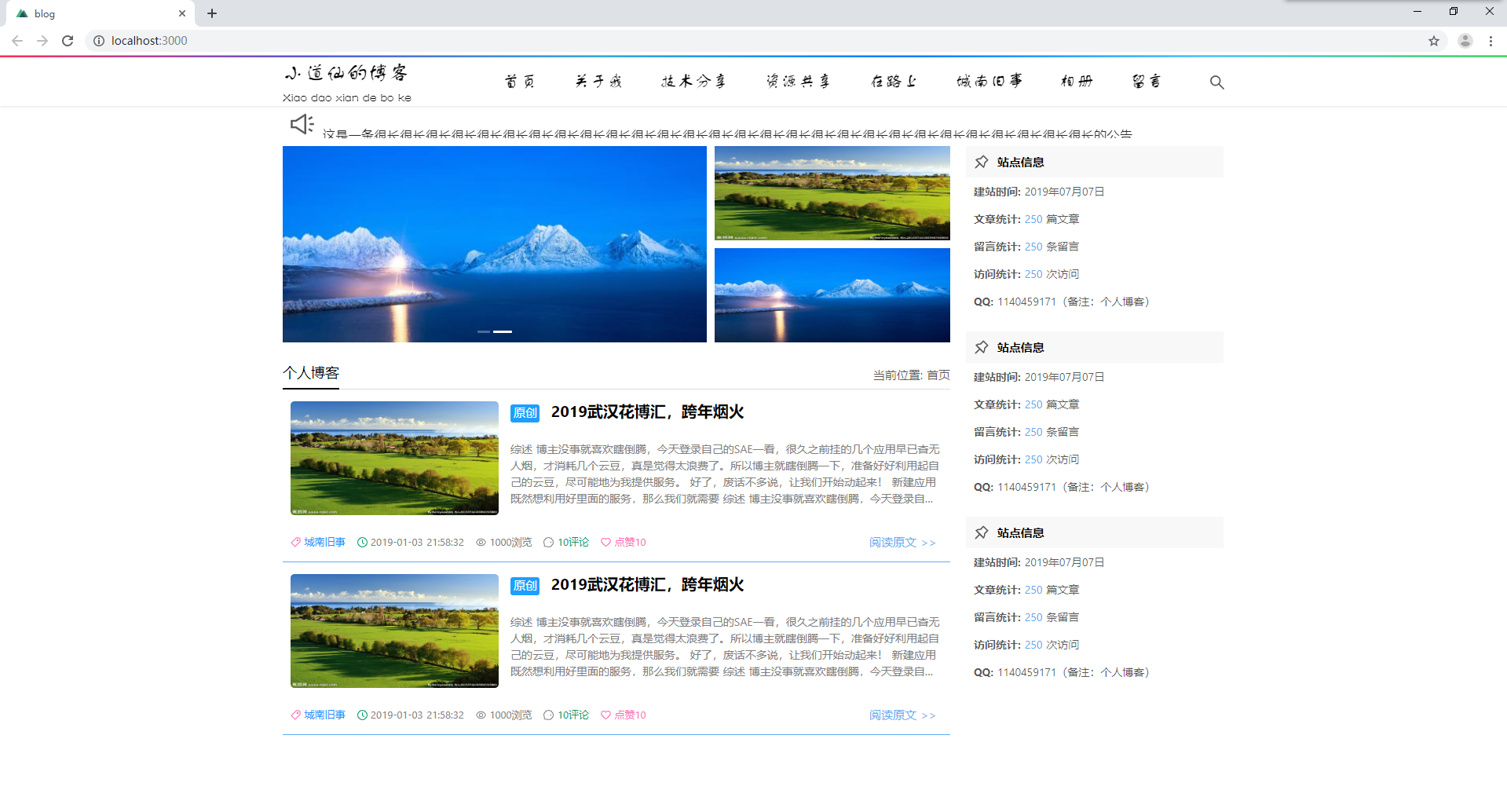Image resolution: width=1507 pixels, height=812 pixels.
Task: Expand 阅读原文 with the >> arrows
Action: click(929, 543)
